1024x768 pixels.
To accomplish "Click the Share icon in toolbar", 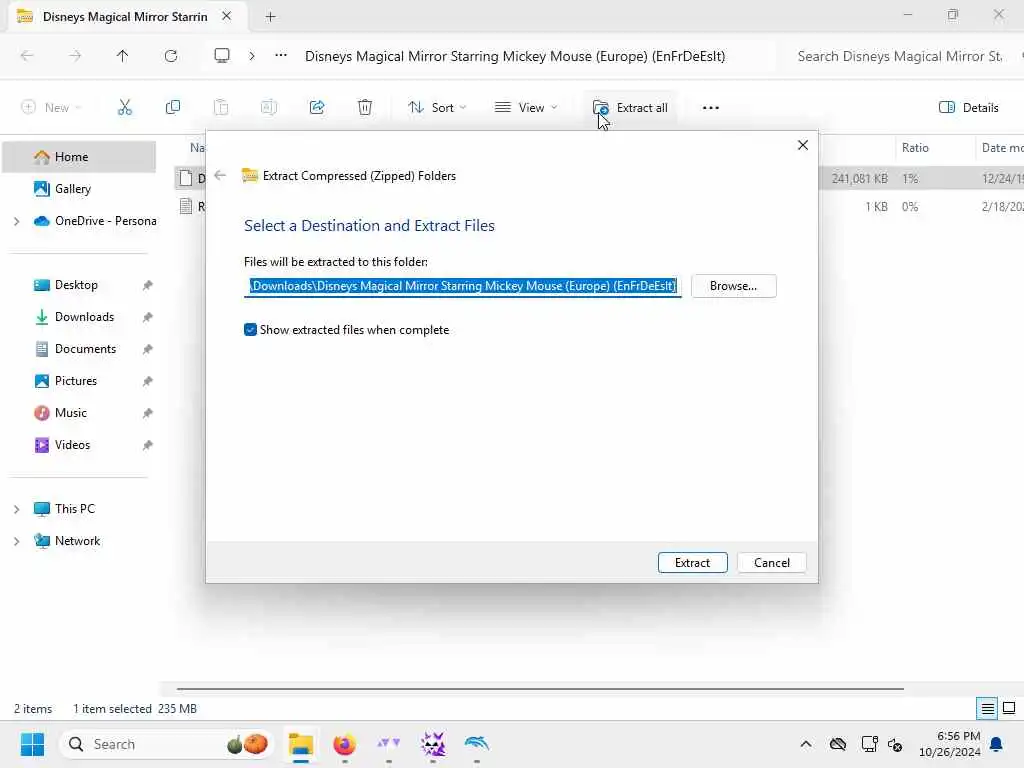I will pos(317,107).
